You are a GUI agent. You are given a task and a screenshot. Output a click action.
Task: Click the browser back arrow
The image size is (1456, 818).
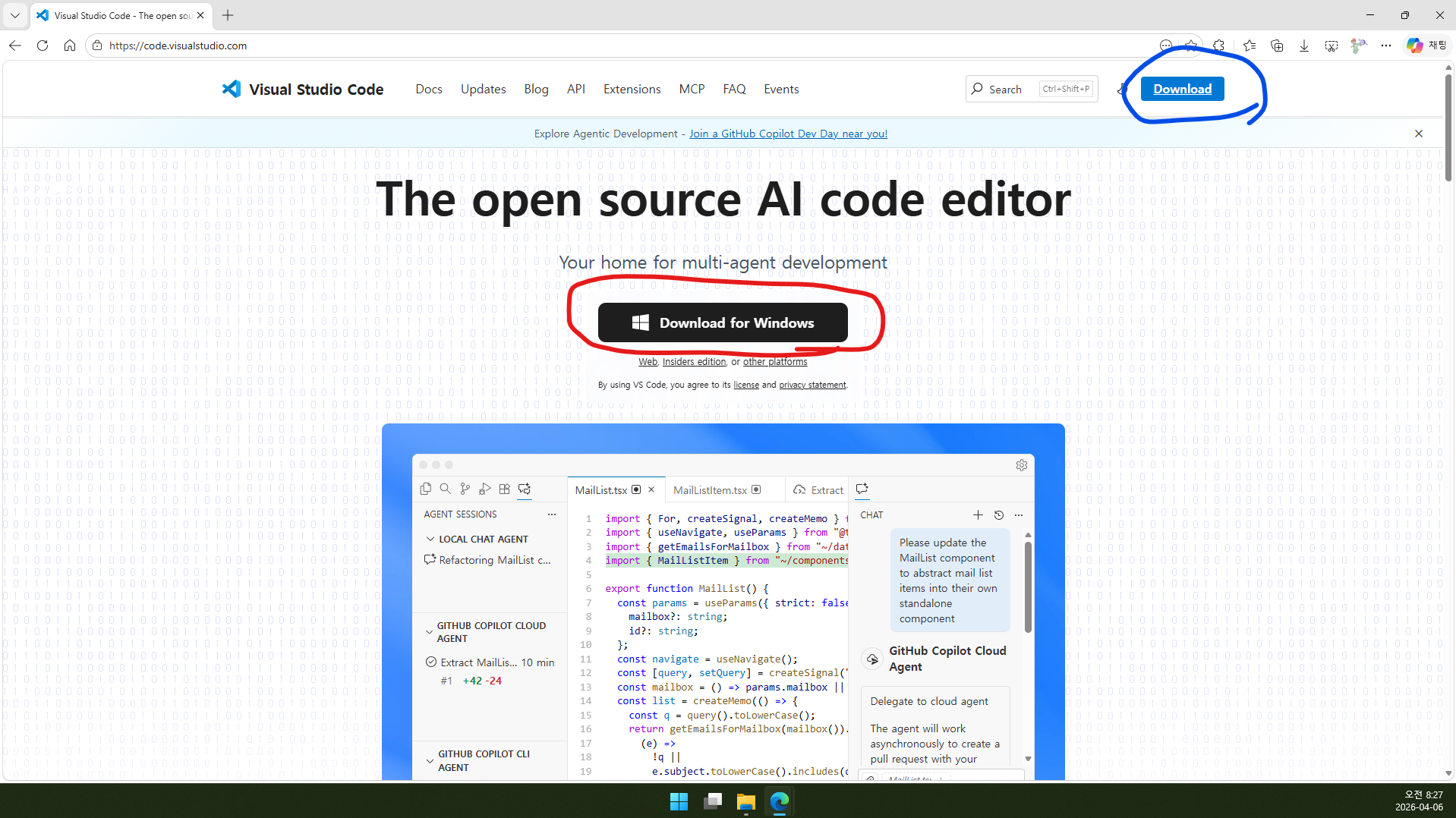point(15,46)
